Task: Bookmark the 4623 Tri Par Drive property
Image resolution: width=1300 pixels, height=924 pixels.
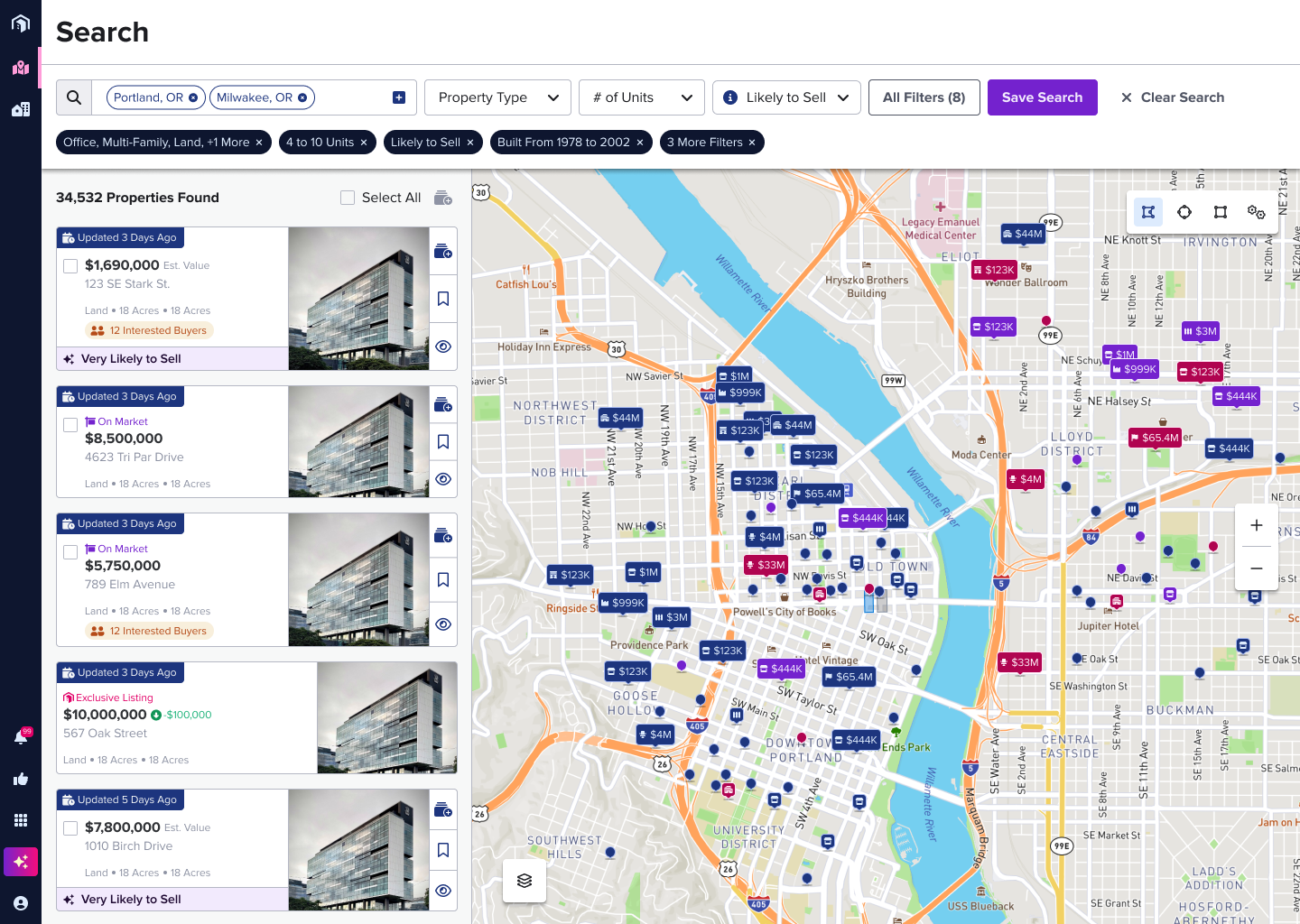Action: [443, 442]
